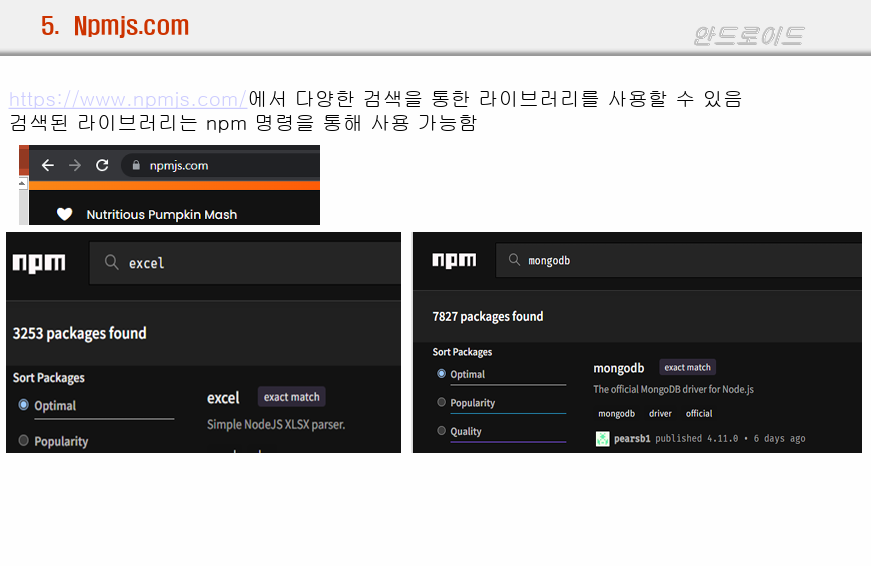Select Optimal radio in the mongodb search
The width and height of the screenshot is (871, 566).
[x=442, y=374]
